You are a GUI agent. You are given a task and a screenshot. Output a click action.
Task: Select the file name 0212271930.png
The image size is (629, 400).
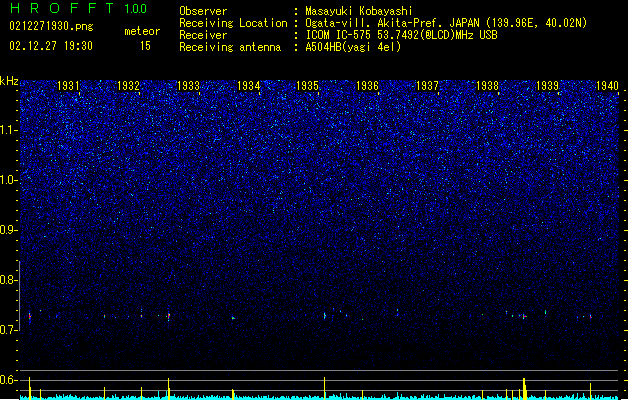[51, 26]
